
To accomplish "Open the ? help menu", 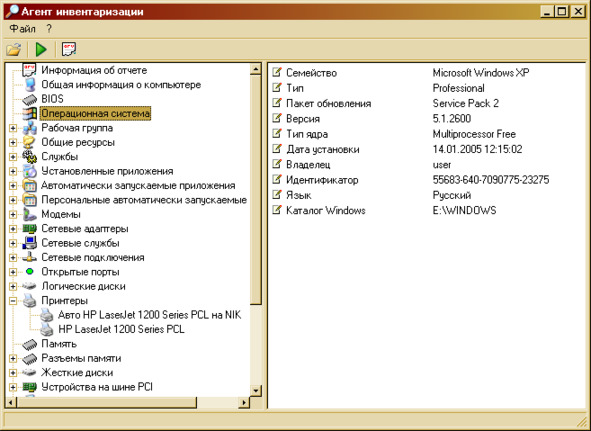I will coord(49,29).
